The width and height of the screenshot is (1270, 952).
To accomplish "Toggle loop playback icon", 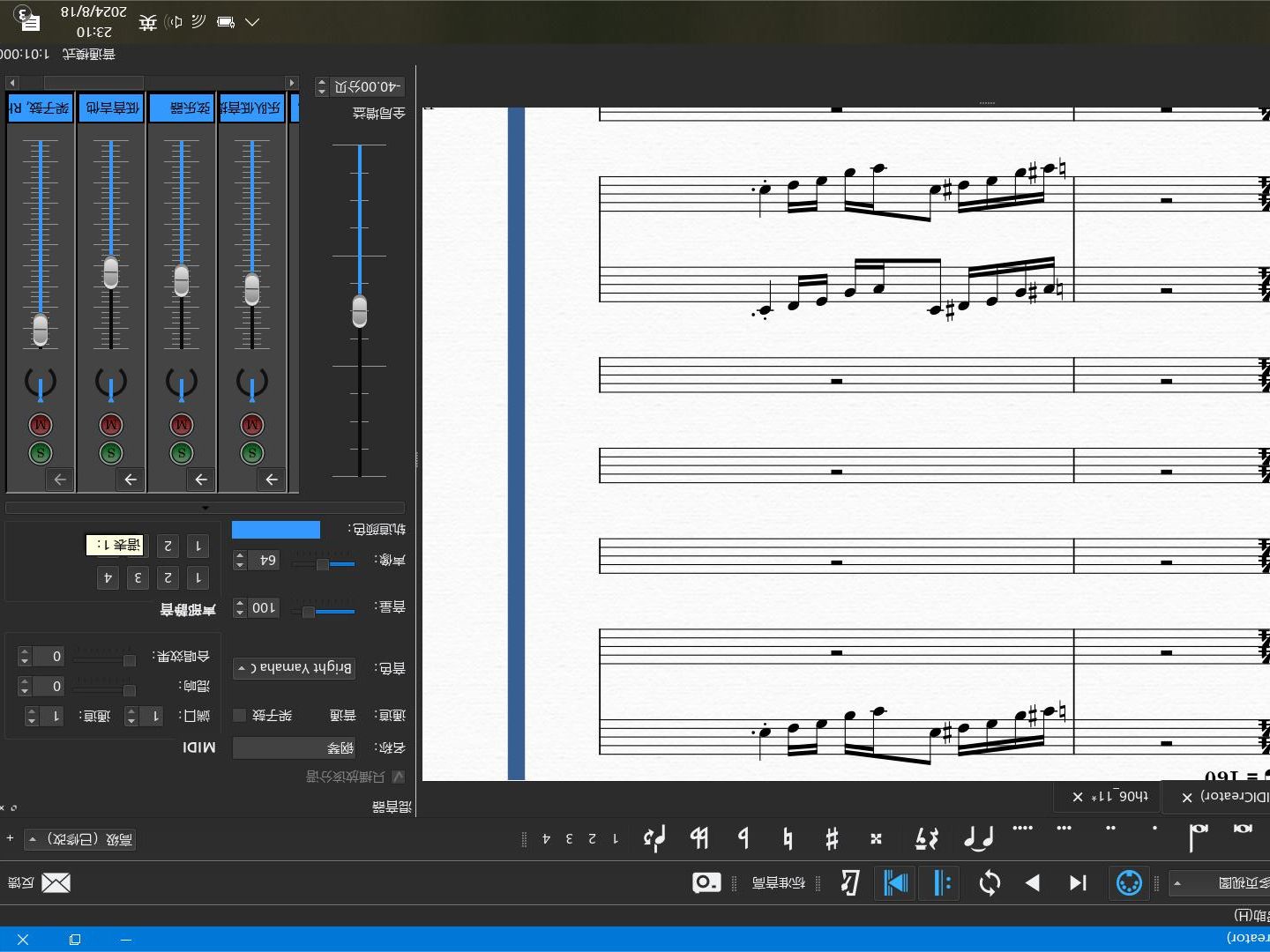I will [990, 882].
